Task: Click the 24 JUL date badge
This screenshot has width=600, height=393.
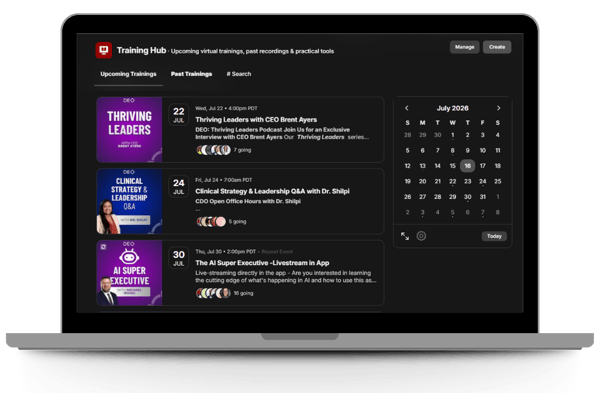Action: pos(179,186)
